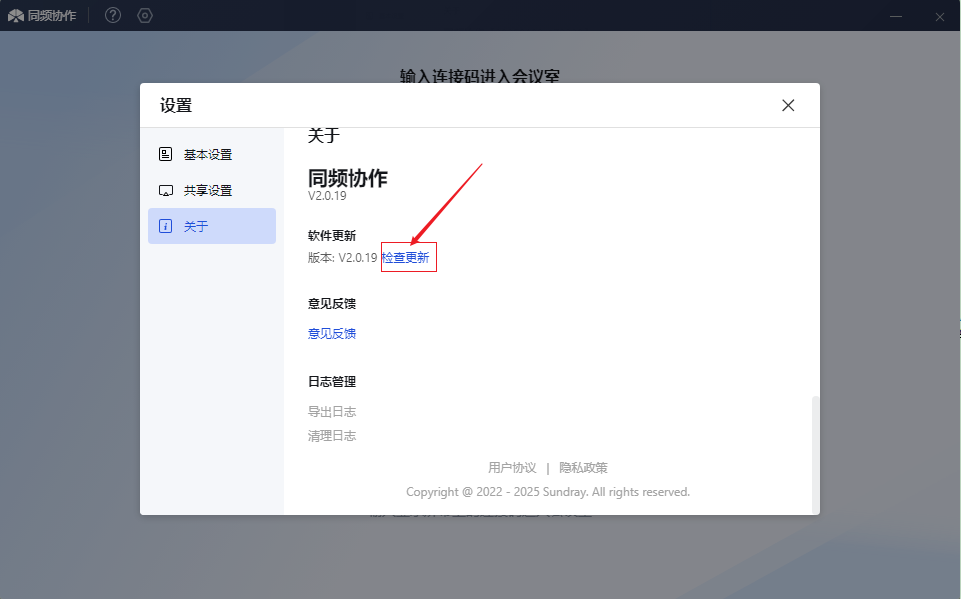The height and width of the screenshot is (599, 961).
Task: Click the 版本: V2.0.19 version text
Action: tap(342, 257)
